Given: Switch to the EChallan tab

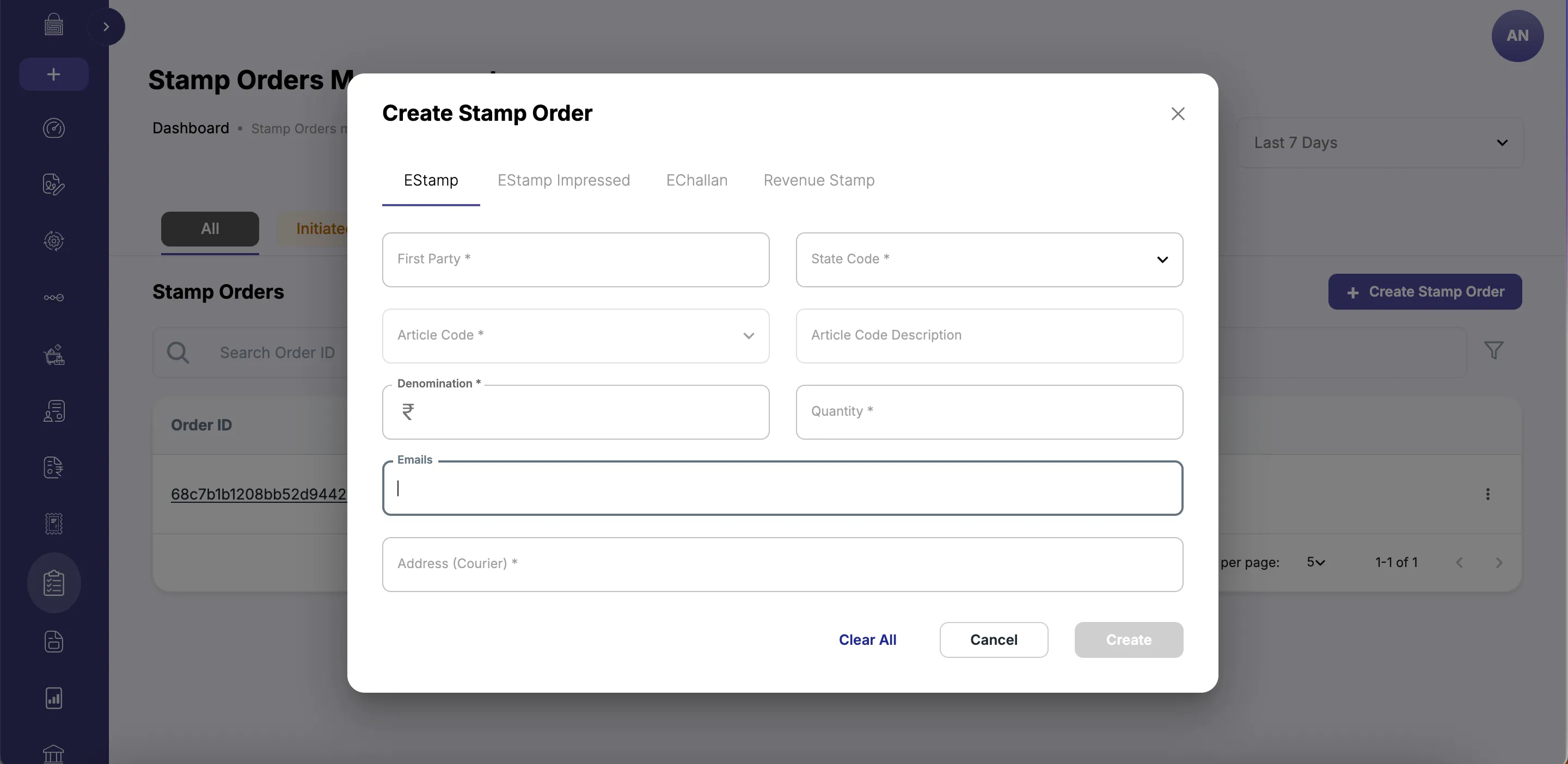Looking at the screenshot, I should [x=697, y=181].
